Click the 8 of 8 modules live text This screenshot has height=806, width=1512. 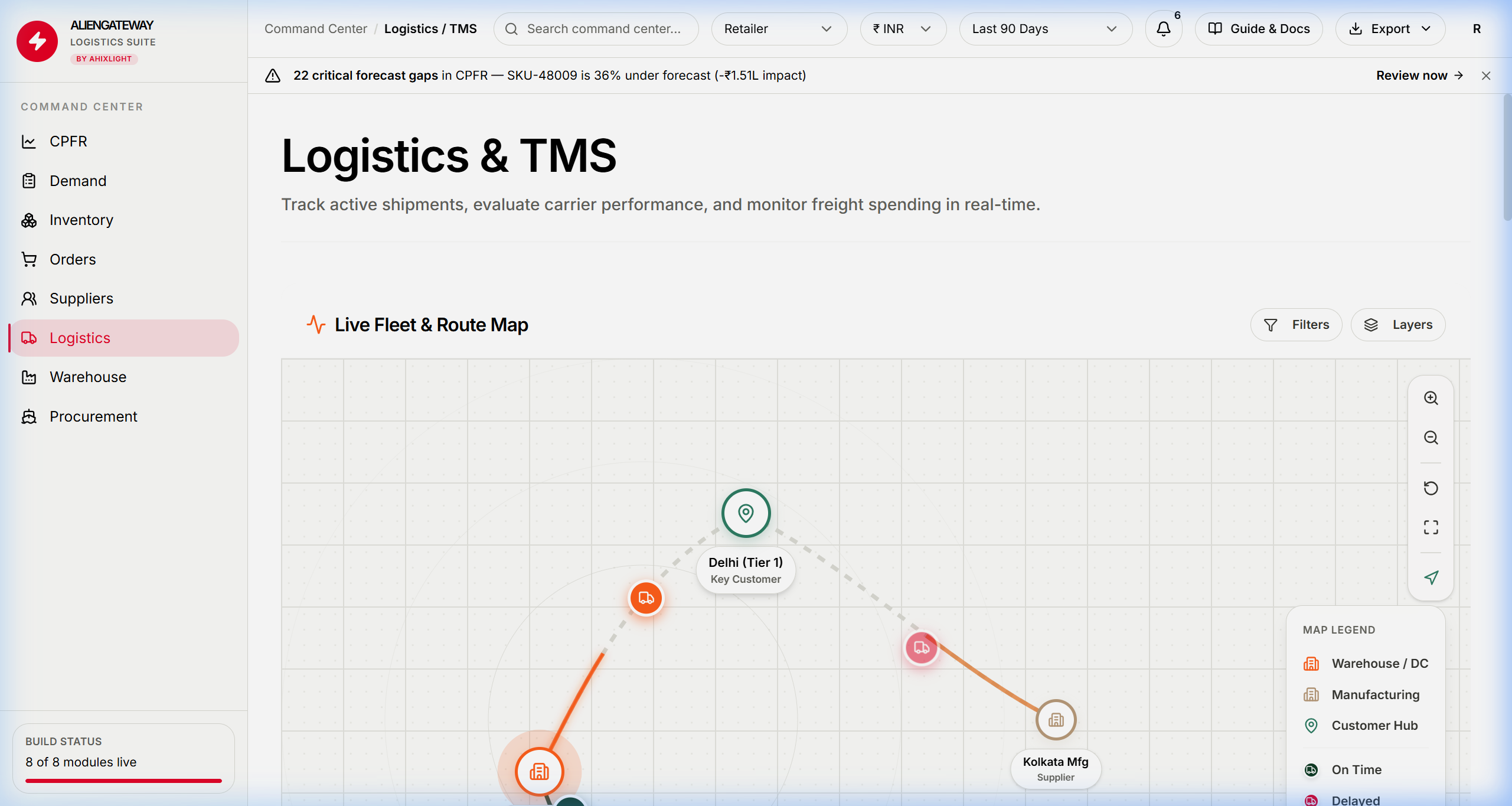(81, 762)
